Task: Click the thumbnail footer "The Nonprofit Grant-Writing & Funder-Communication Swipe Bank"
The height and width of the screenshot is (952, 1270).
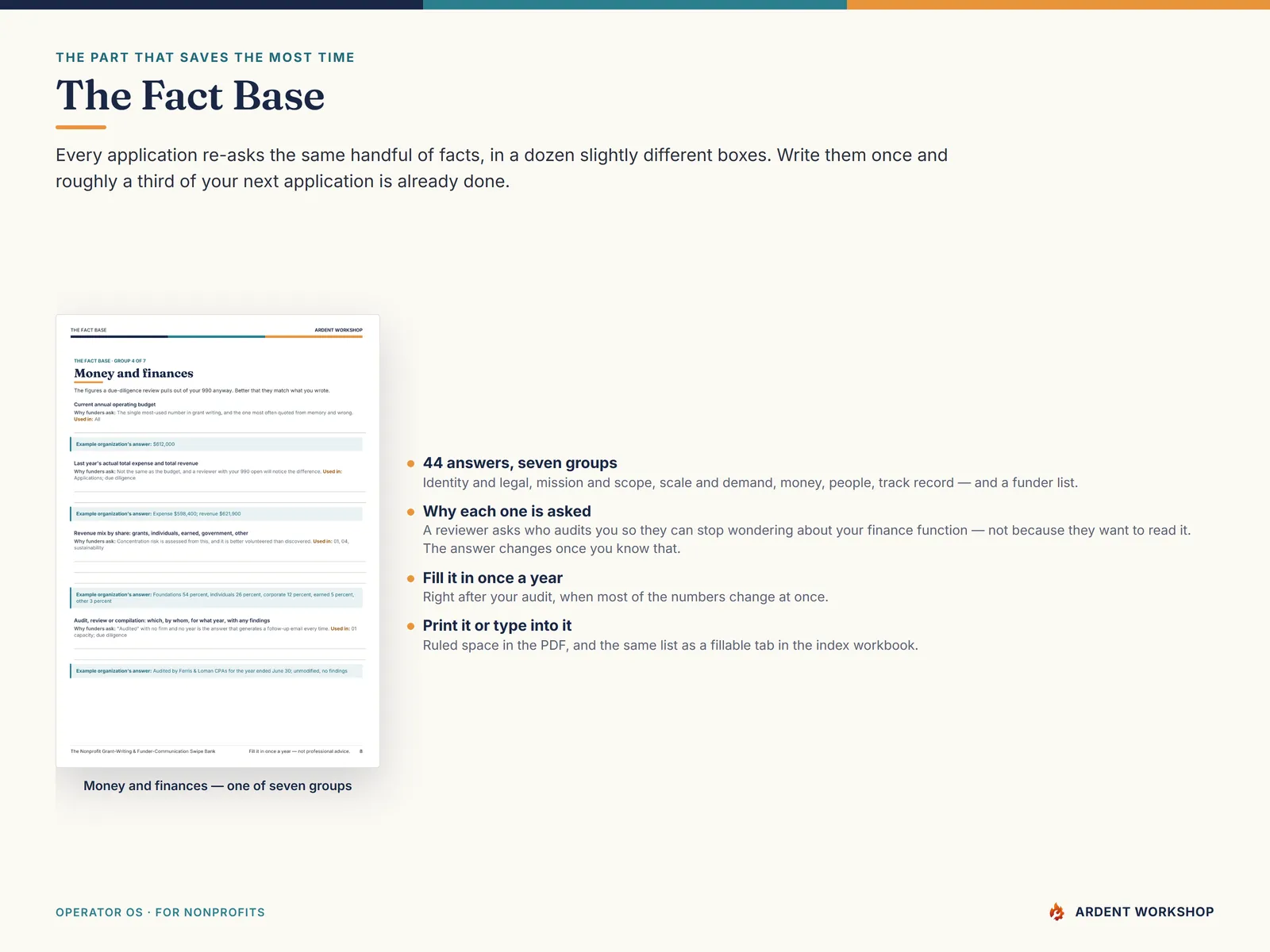Action: pyautogui.click(x=143, y=751)
